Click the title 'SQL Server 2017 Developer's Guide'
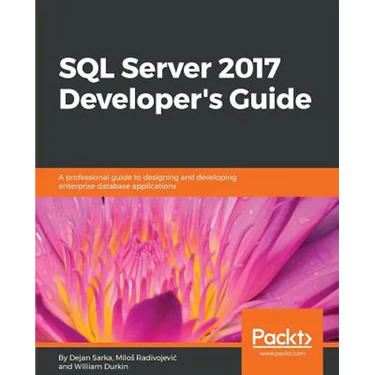 pyautogui.click(x=185, y=85)
